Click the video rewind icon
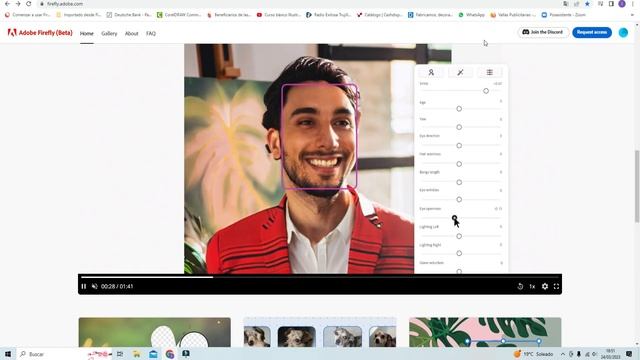 [520, 287]
